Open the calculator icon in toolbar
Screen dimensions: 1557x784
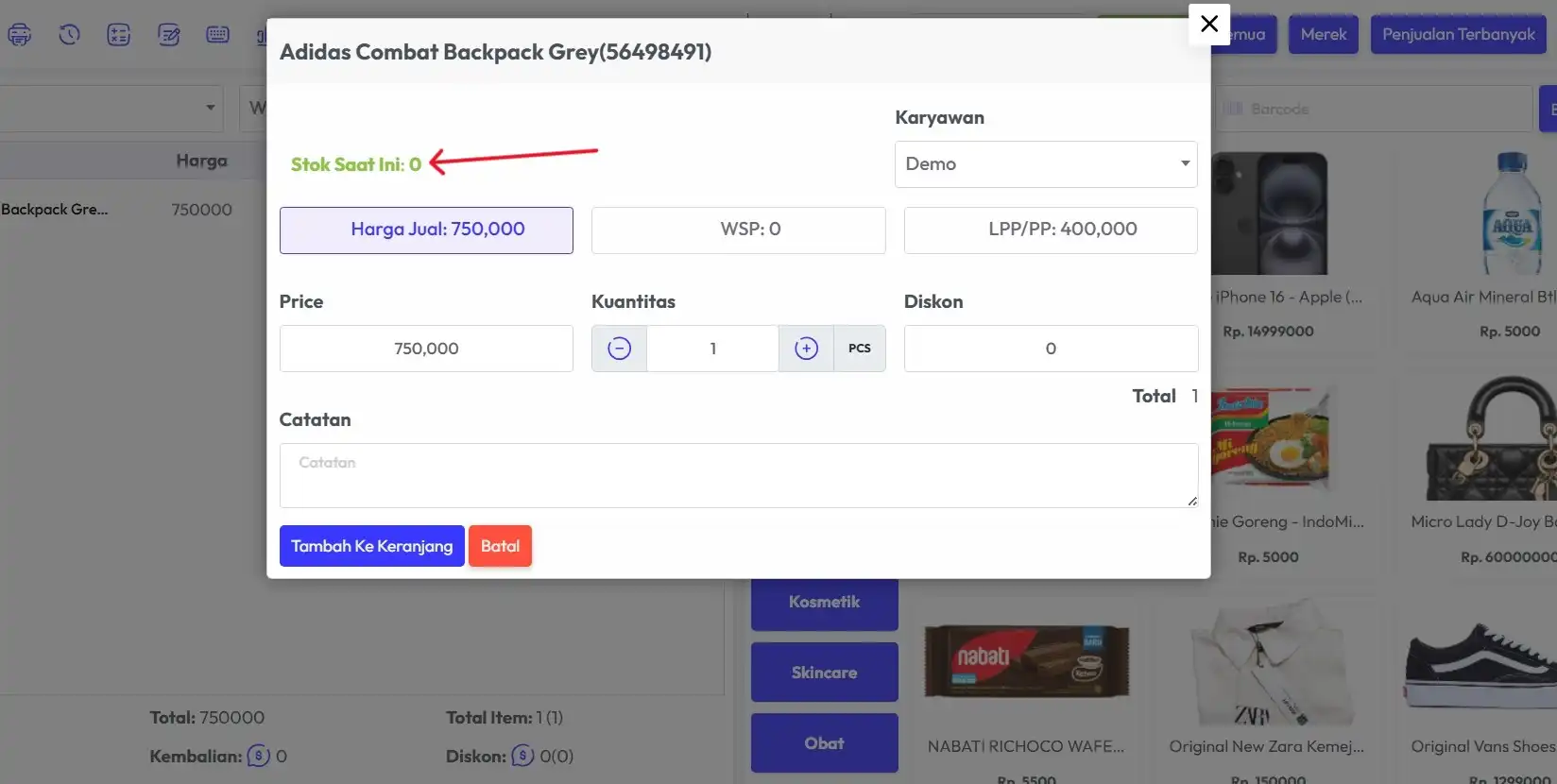pos(119,35)
